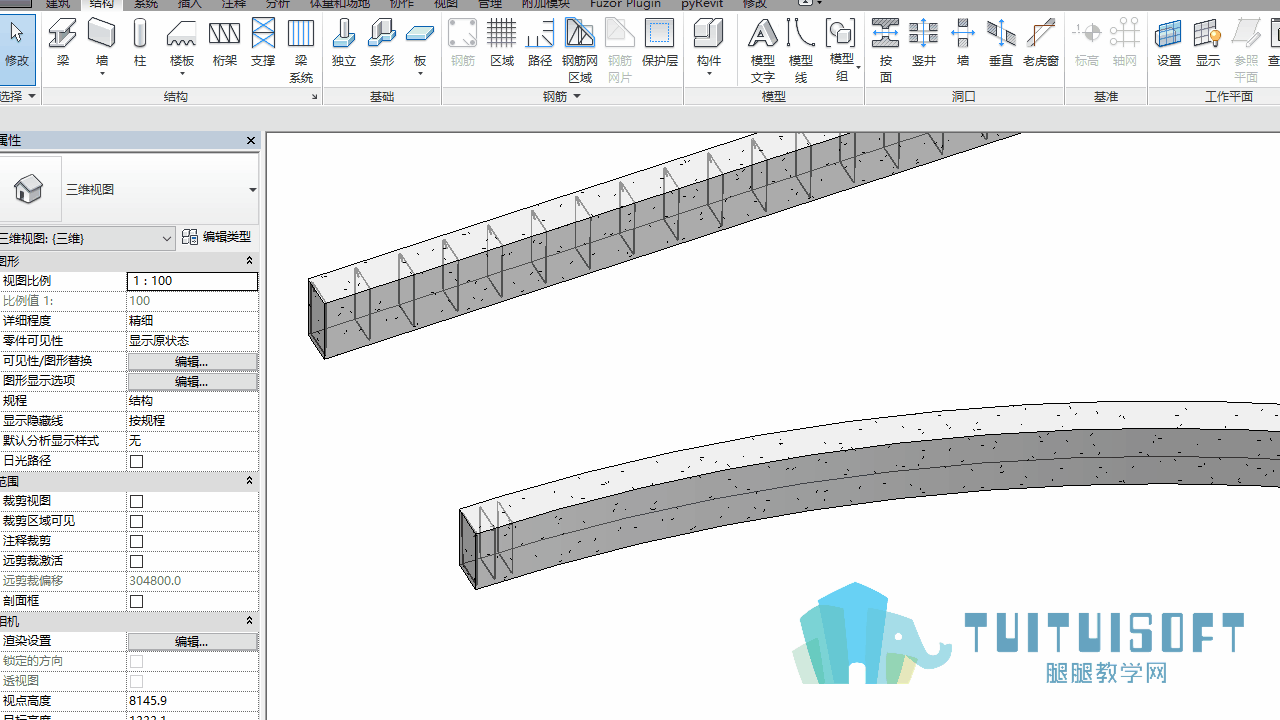Click the 编辑类型 button
This screenshot has width=1280, height=720.
tap(217, 237)
